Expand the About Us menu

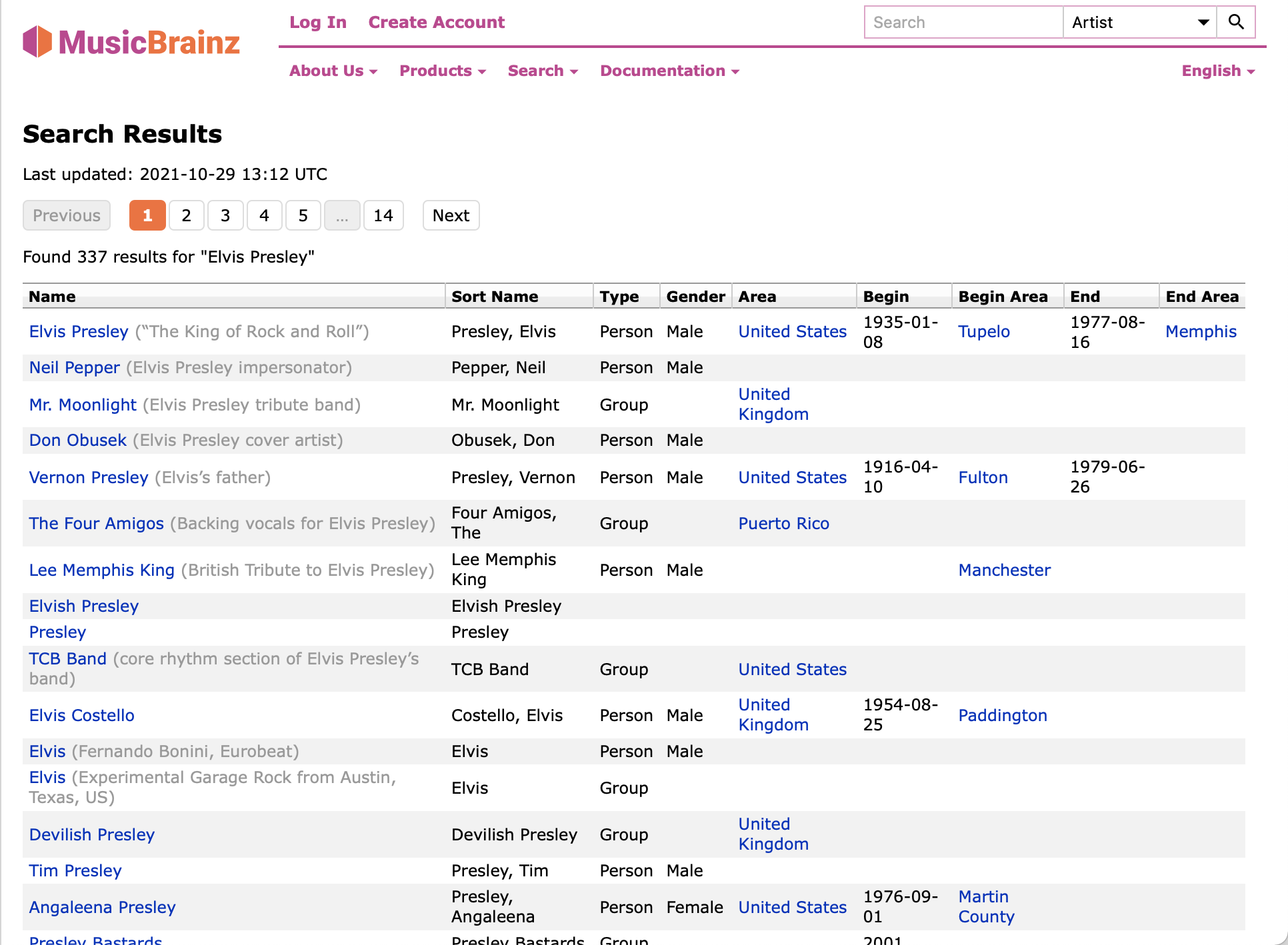pyautogui.click(x=333, y=71)
